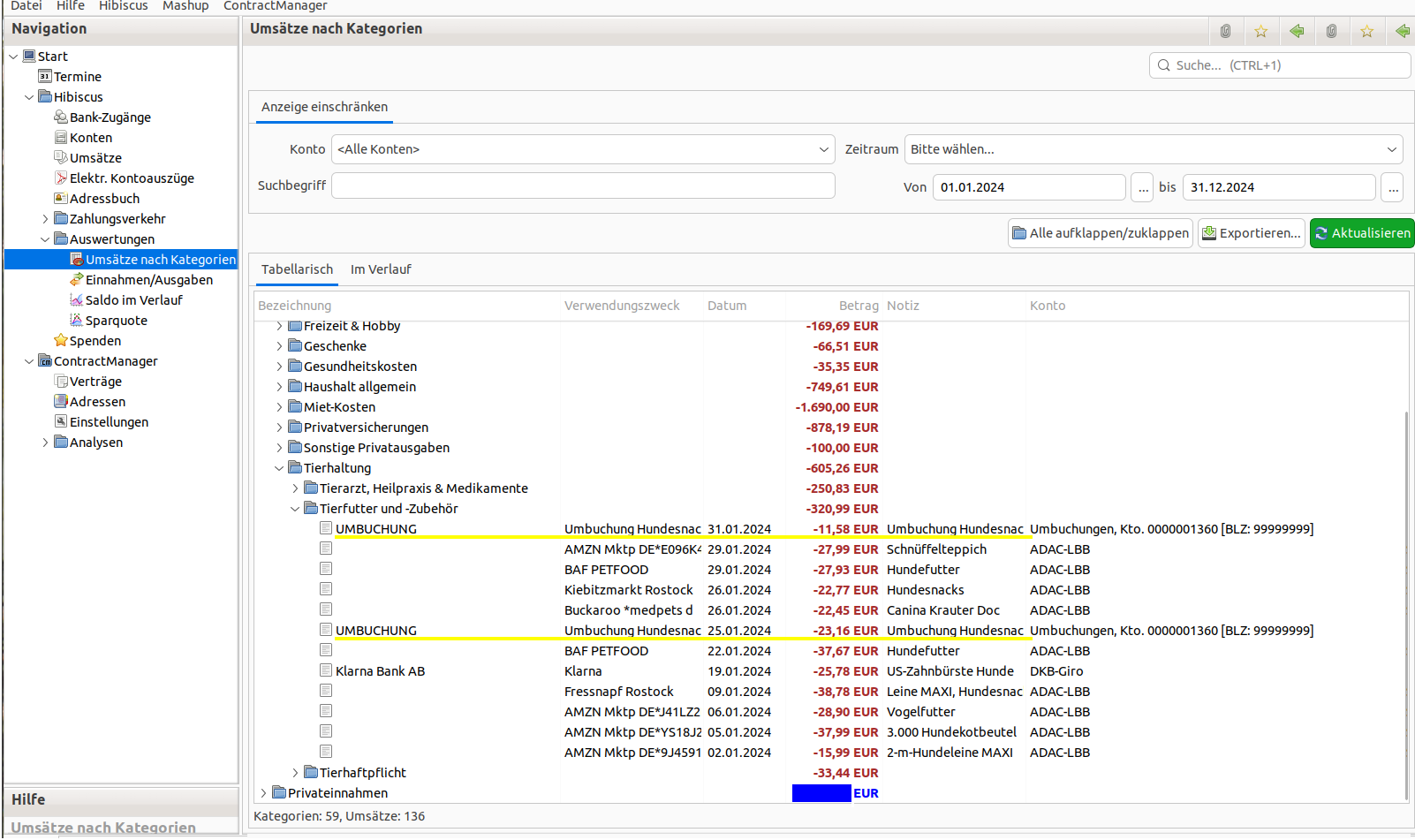
Task: Click the Von date field 01.01.2024
Action: pos(1029,187)
